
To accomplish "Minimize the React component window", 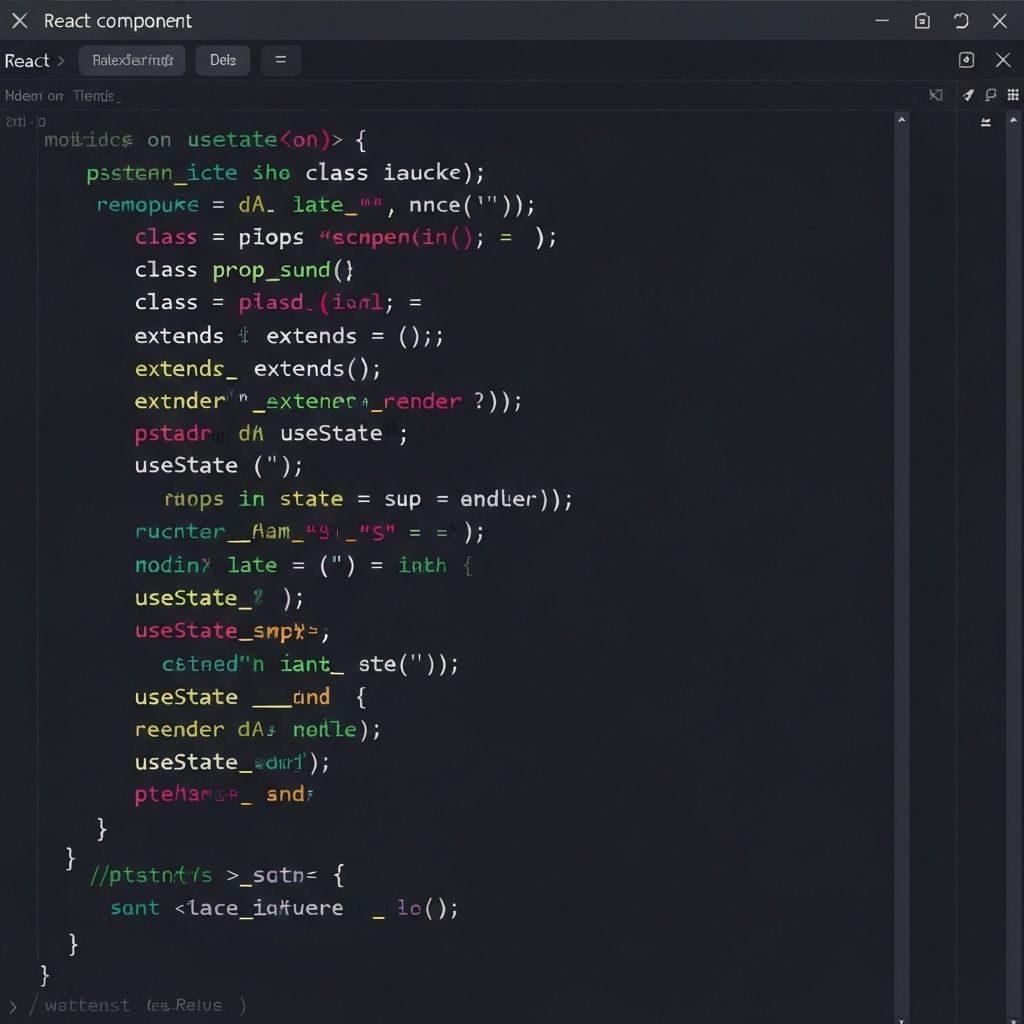I will click(881, 21).
